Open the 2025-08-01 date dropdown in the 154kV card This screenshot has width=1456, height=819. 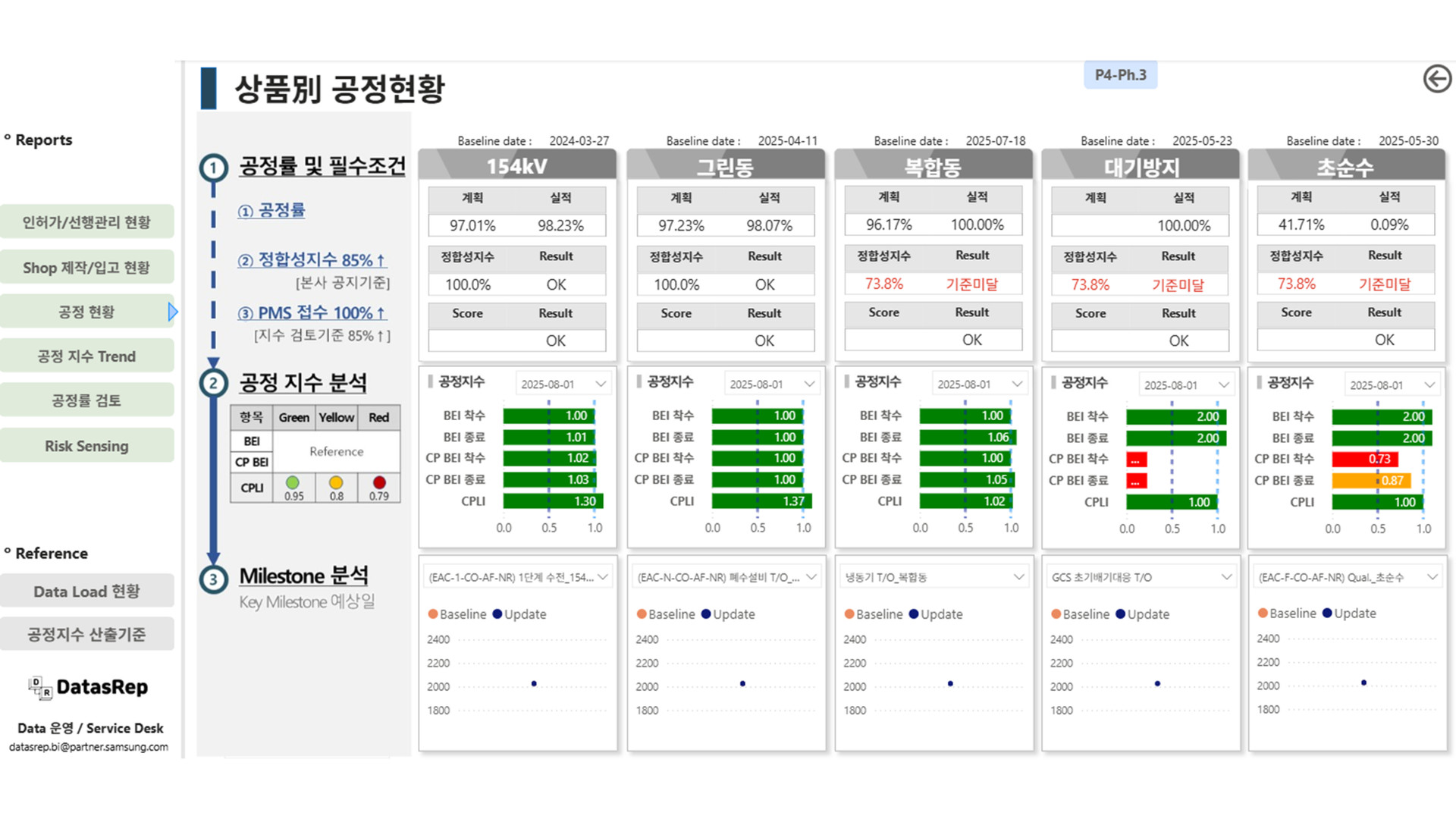563,383
